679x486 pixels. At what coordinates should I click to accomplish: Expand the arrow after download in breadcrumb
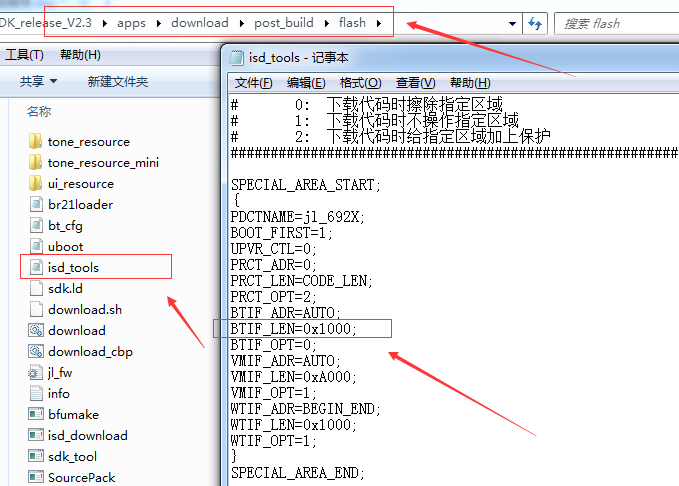(242, 23)
